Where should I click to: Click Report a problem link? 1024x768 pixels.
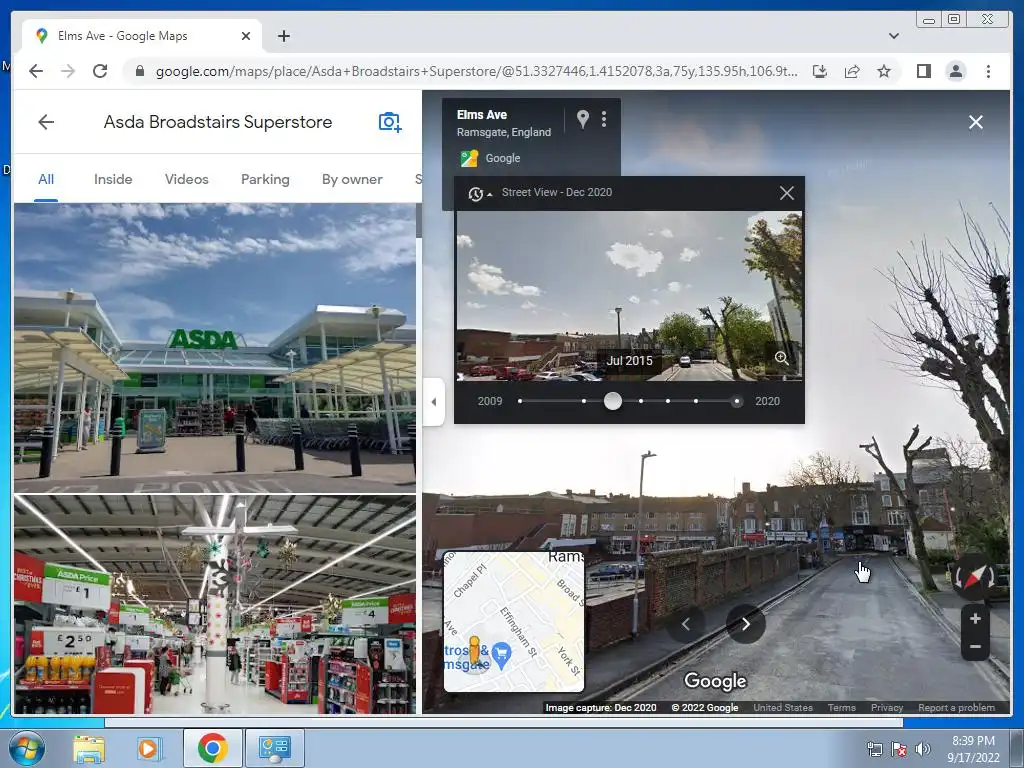956,707
